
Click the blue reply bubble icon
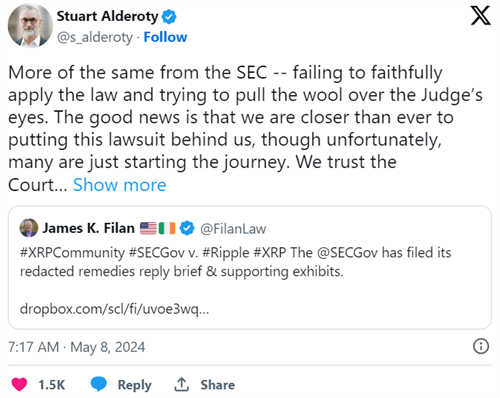click(x=99, y=384)
